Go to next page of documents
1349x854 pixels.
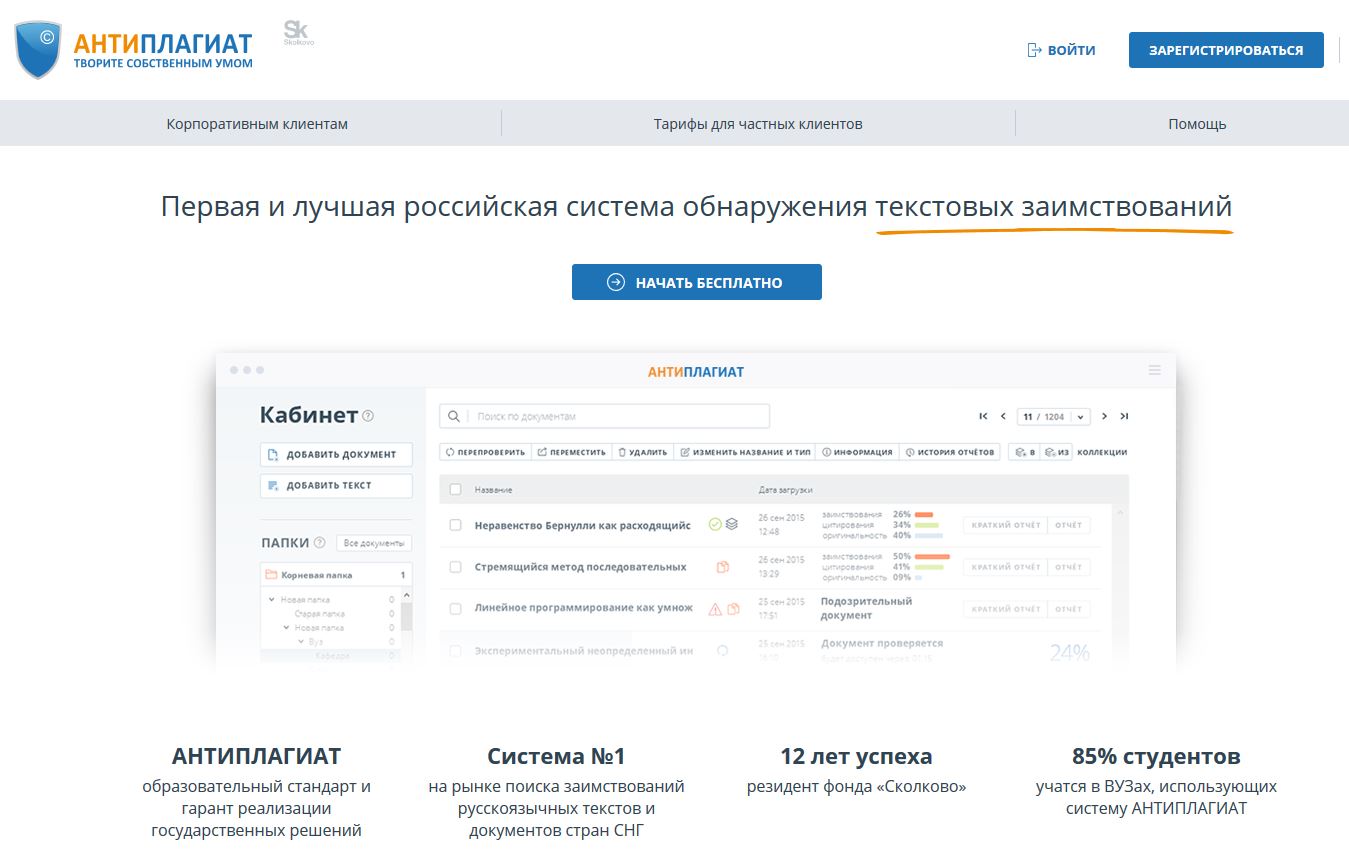click(x=1104, y=416)
